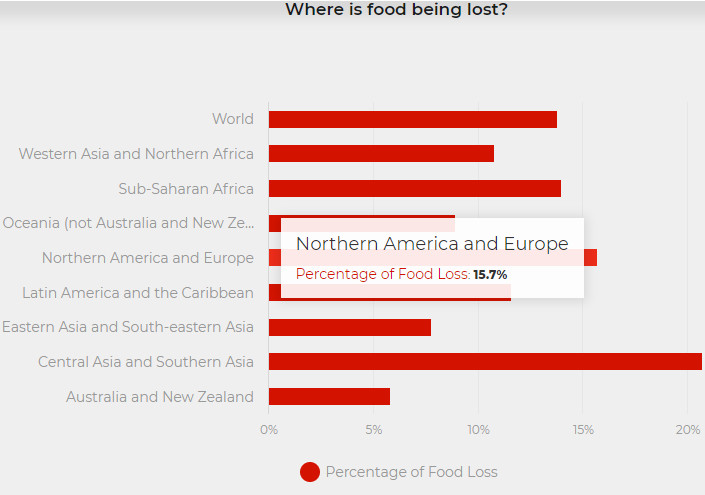
Task: Click the Sub-Saharan Africa axis label
Action: (186, 189)
